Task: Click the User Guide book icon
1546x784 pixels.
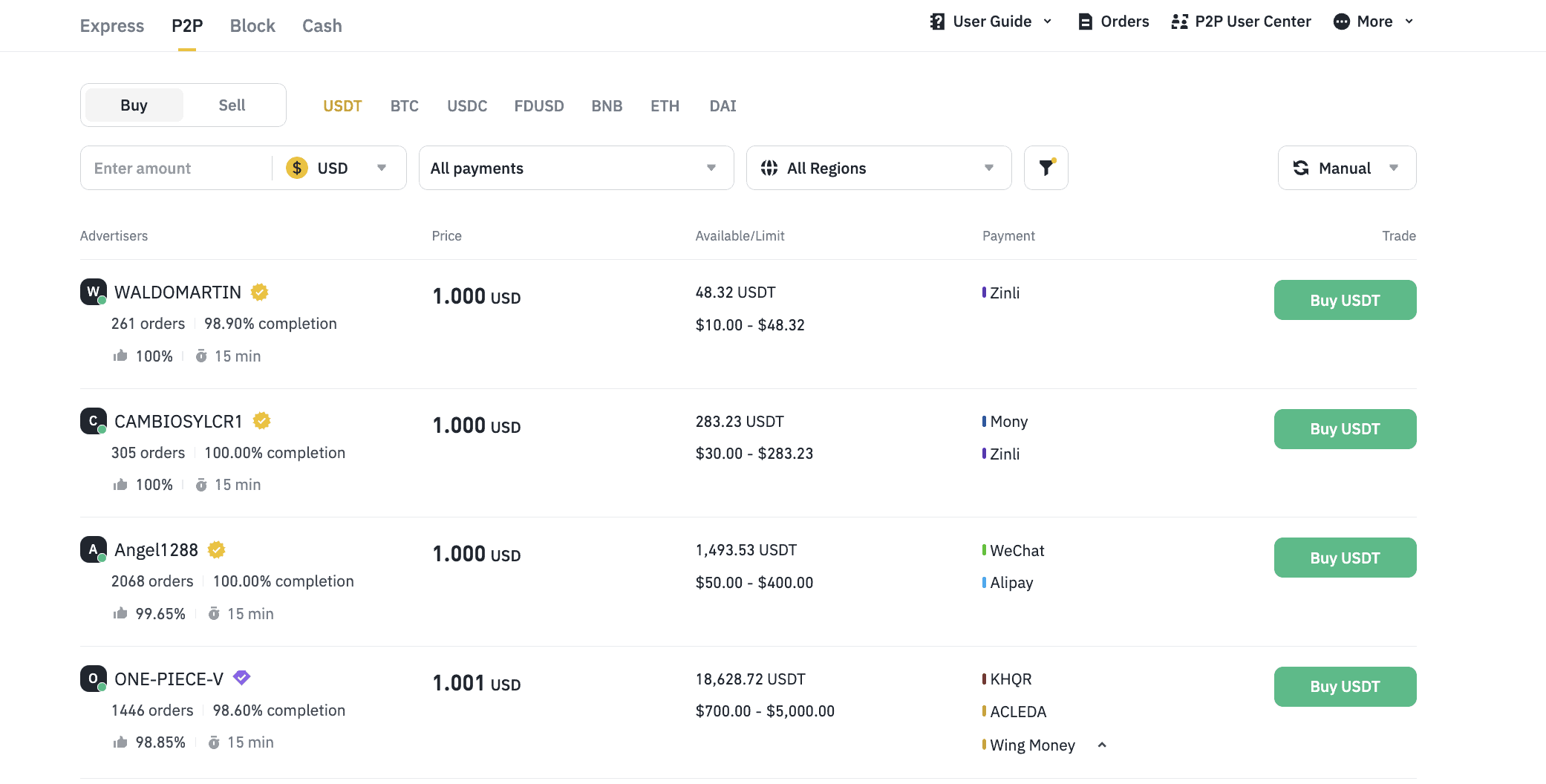Action: 937,22
